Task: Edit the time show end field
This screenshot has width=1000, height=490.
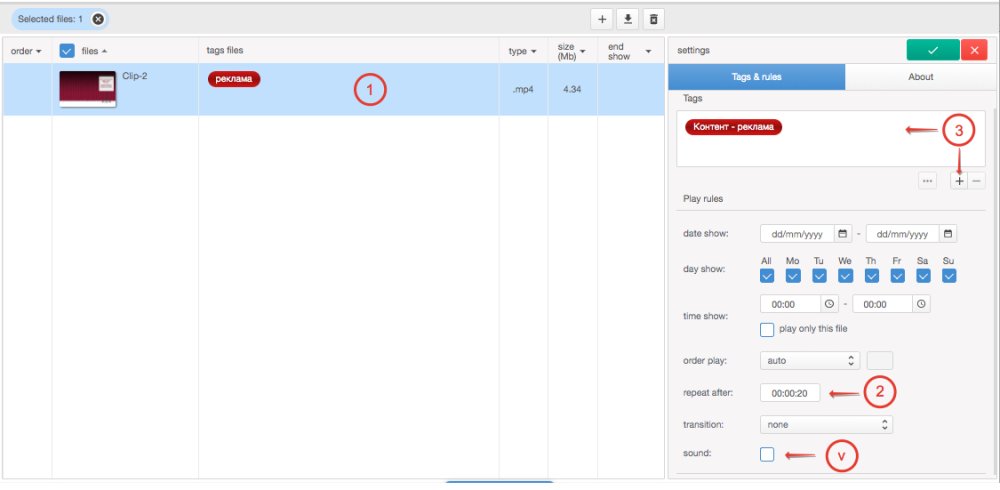Action: [882, 304]
